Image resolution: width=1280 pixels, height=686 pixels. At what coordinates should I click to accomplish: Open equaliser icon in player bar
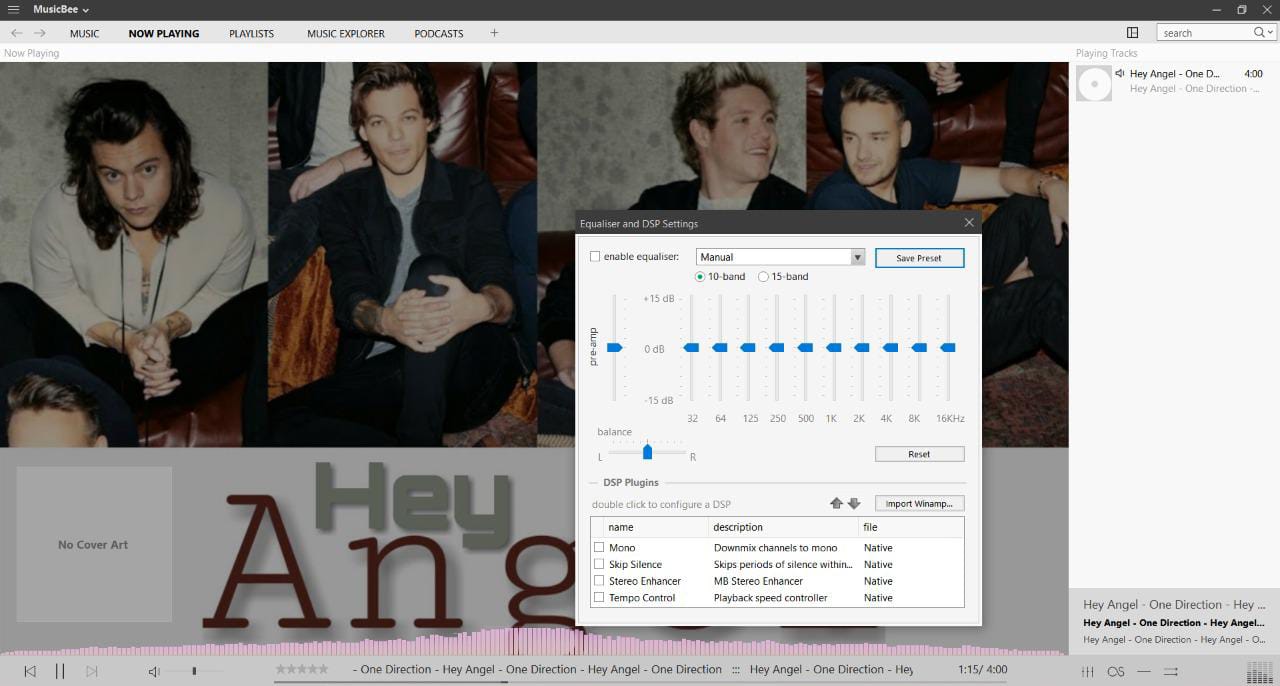(1088, 671)
